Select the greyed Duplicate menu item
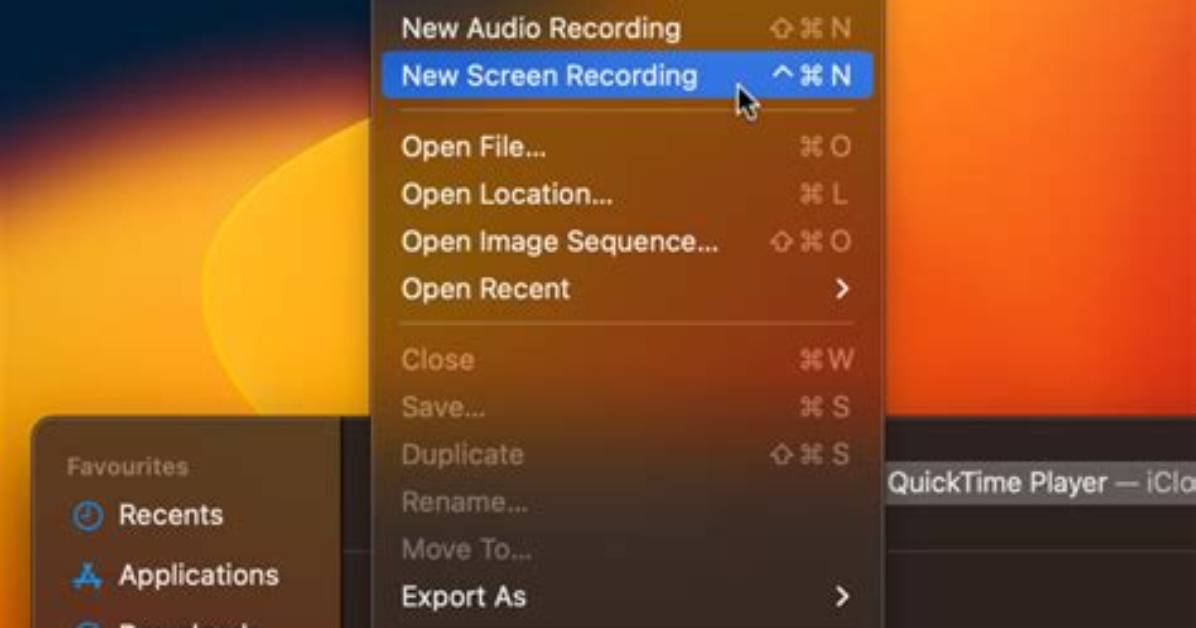This screenshot has height=628, width=1196. [x=627, y=454]
